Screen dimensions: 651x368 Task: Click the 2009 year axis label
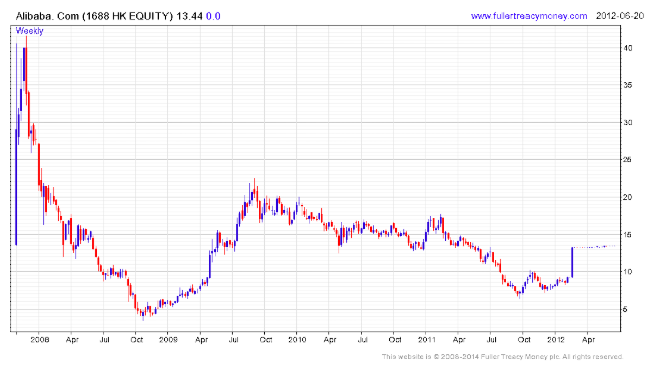168,340
